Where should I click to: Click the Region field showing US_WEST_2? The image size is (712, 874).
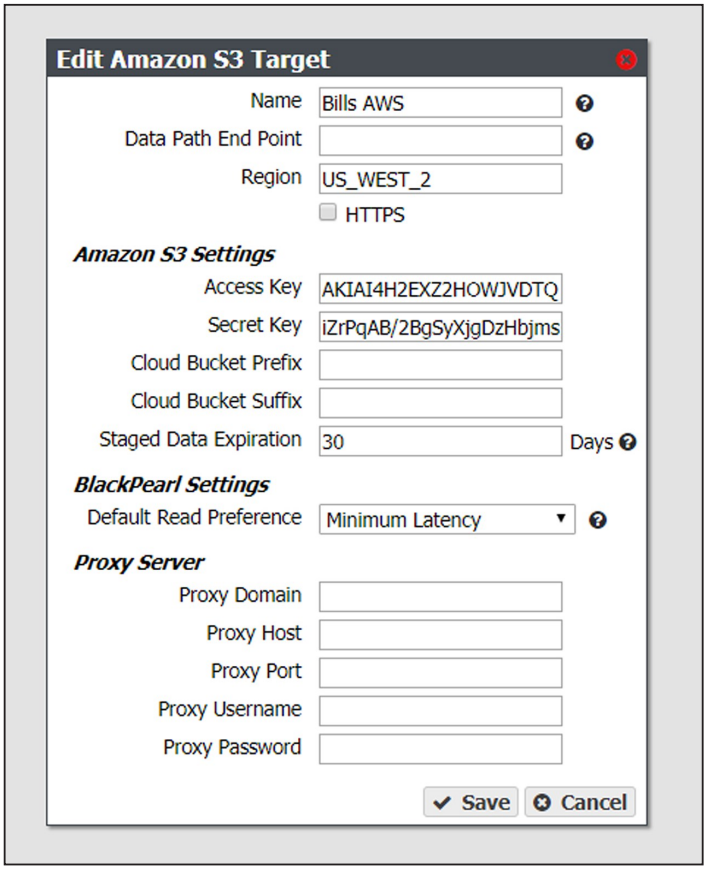(x=440, y=179)
